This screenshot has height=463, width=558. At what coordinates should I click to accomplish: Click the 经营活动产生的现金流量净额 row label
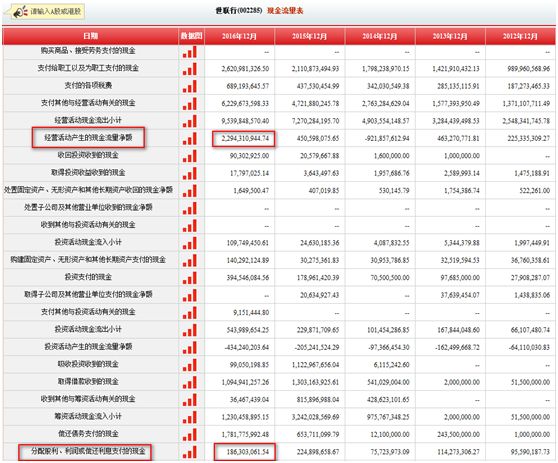pos(88,137)
